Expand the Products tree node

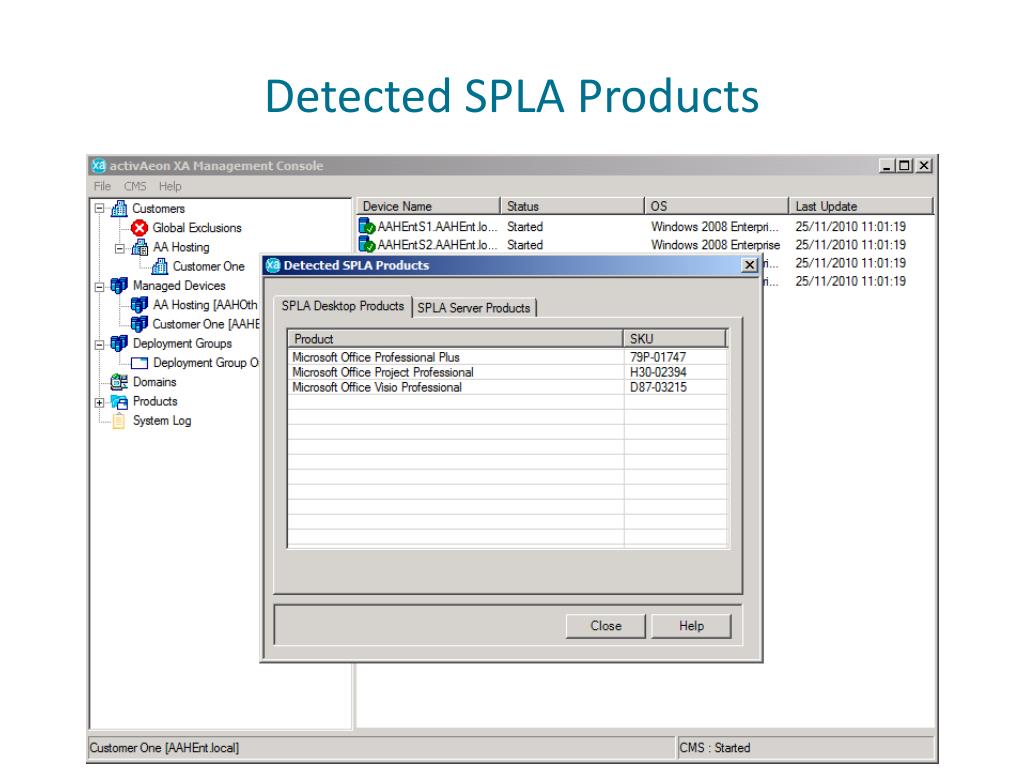[99, 403]
